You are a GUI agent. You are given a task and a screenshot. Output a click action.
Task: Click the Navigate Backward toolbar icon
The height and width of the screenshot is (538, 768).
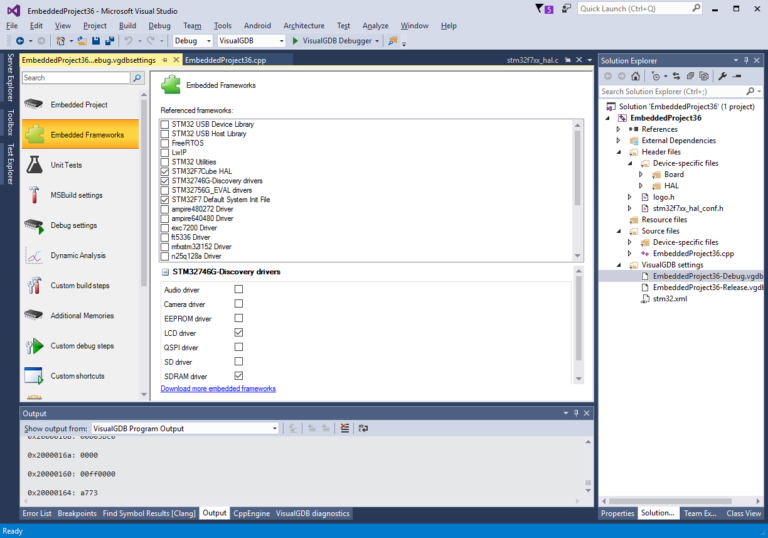click(x=20, y=41)
